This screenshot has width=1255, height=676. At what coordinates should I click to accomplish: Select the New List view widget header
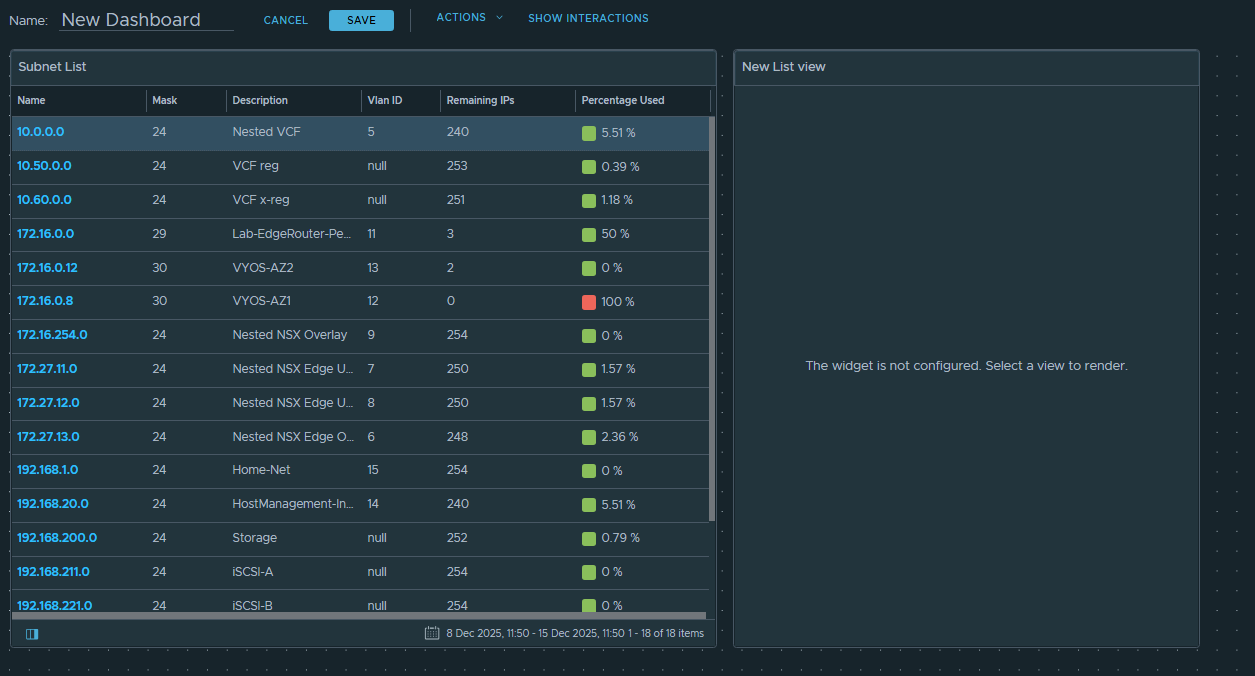coord(965,67)
